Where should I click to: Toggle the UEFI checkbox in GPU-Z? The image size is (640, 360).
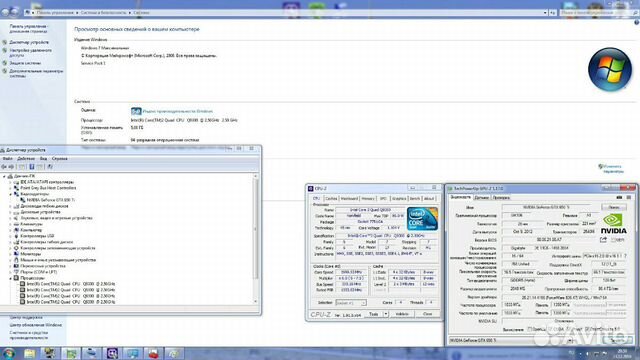tap(612, 240)
